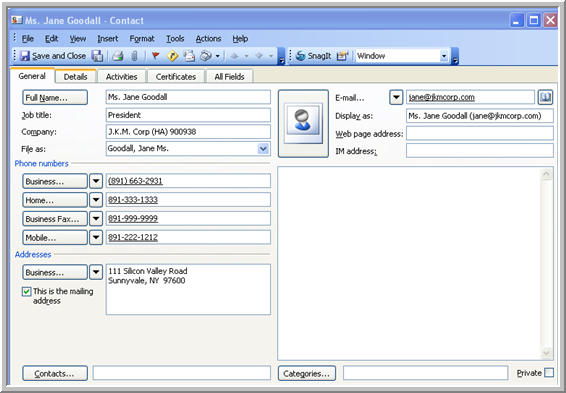Open the AutoDialer dropdown arrow

pyautogui.click(x=217, y=56)
